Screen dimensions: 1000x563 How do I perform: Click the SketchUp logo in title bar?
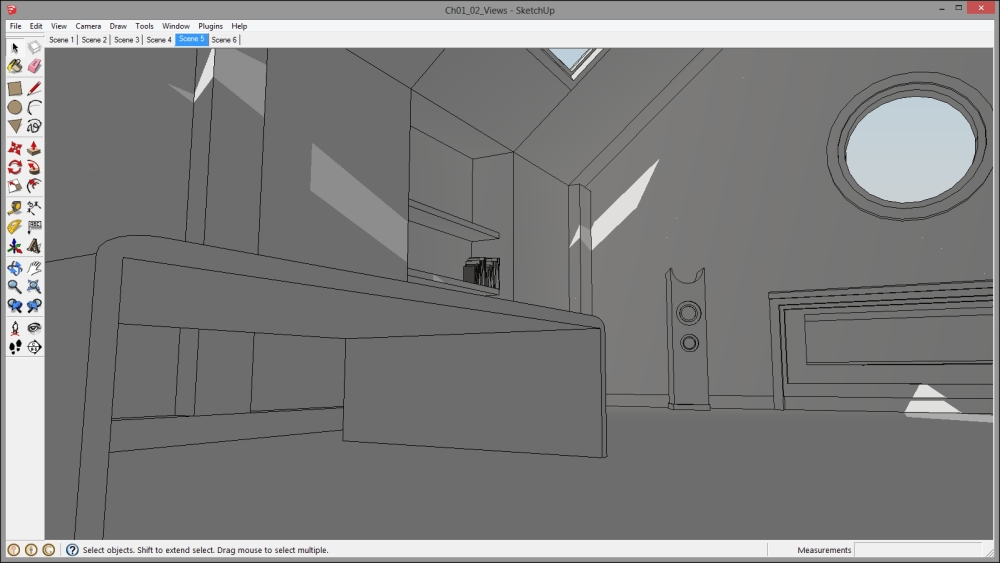pyautogui.click(x=11, y=10)
